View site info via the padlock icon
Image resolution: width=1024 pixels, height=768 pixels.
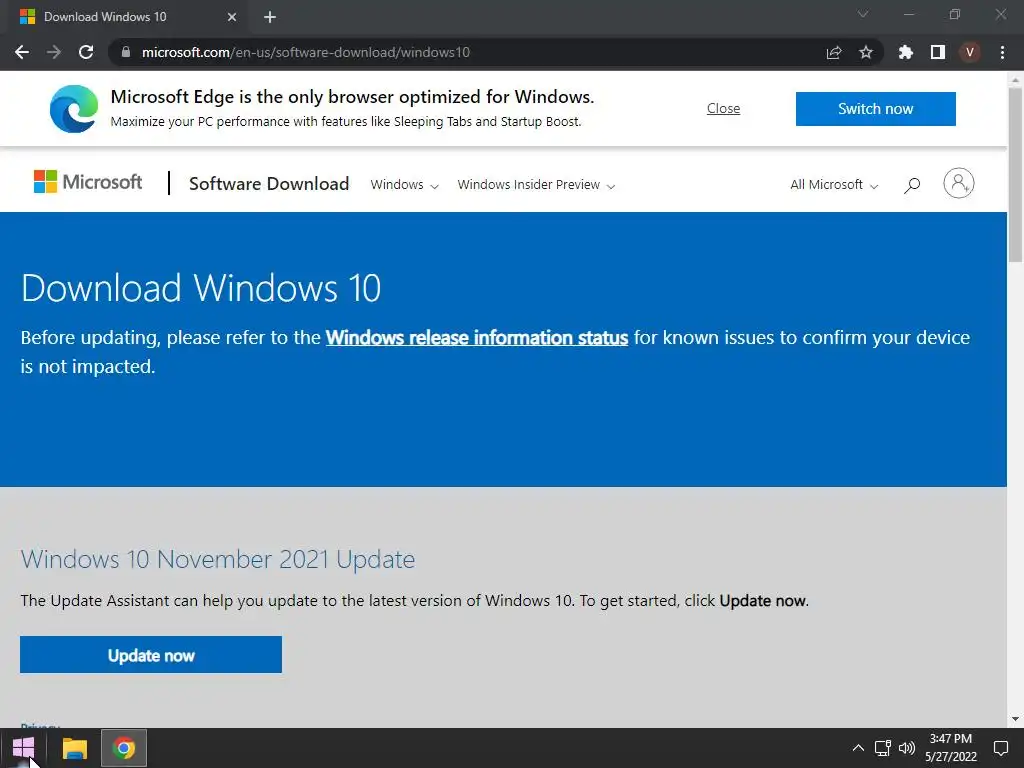pyautogui.click(x=126, y=52)
